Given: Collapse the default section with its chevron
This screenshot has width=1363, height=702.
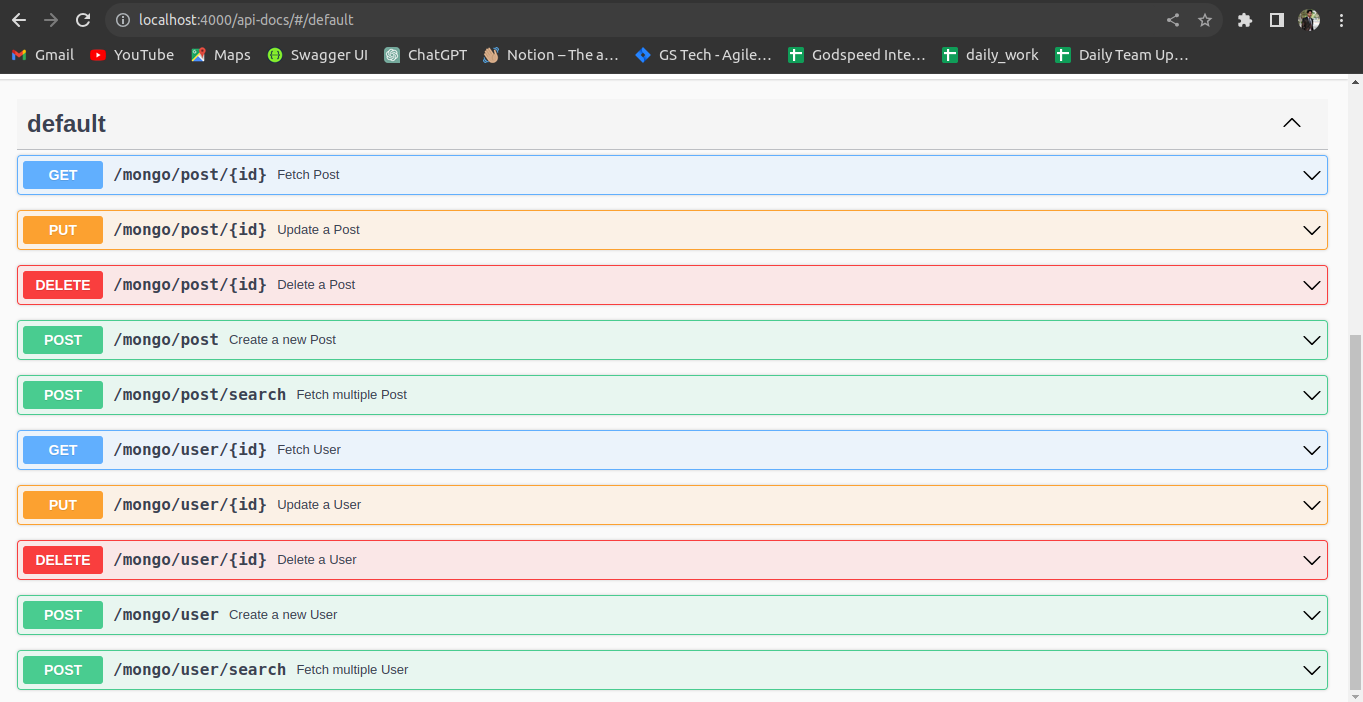Looking at the screenshot, I should coord(1292,123).
